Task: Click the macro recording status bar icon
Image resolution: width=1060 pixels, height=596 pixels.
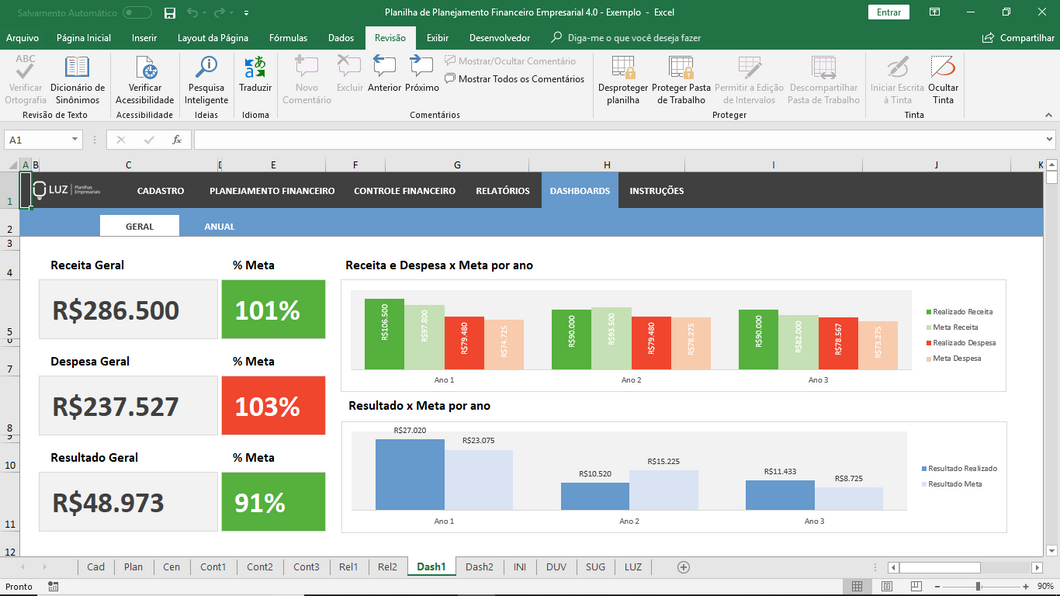Action: tap(53, 586)
